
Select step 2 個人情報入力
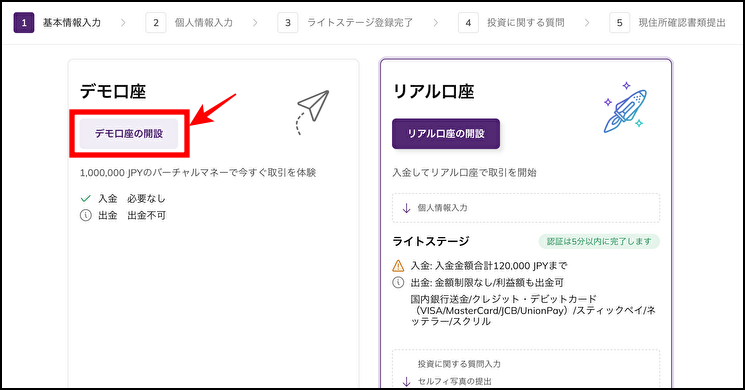click(x=189, y=22)
